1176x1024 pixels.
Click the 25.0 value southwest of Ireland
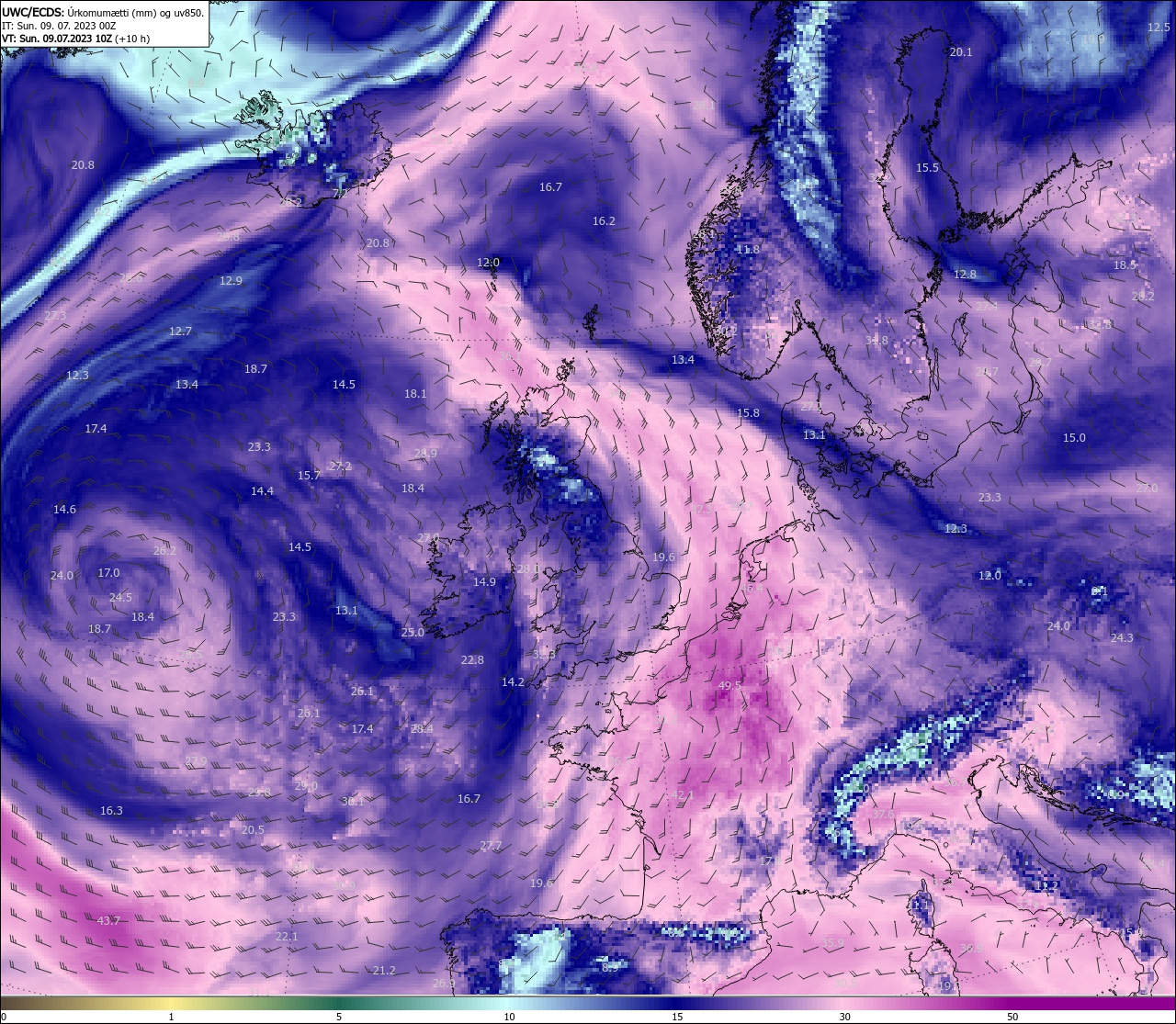coord(413,632)
